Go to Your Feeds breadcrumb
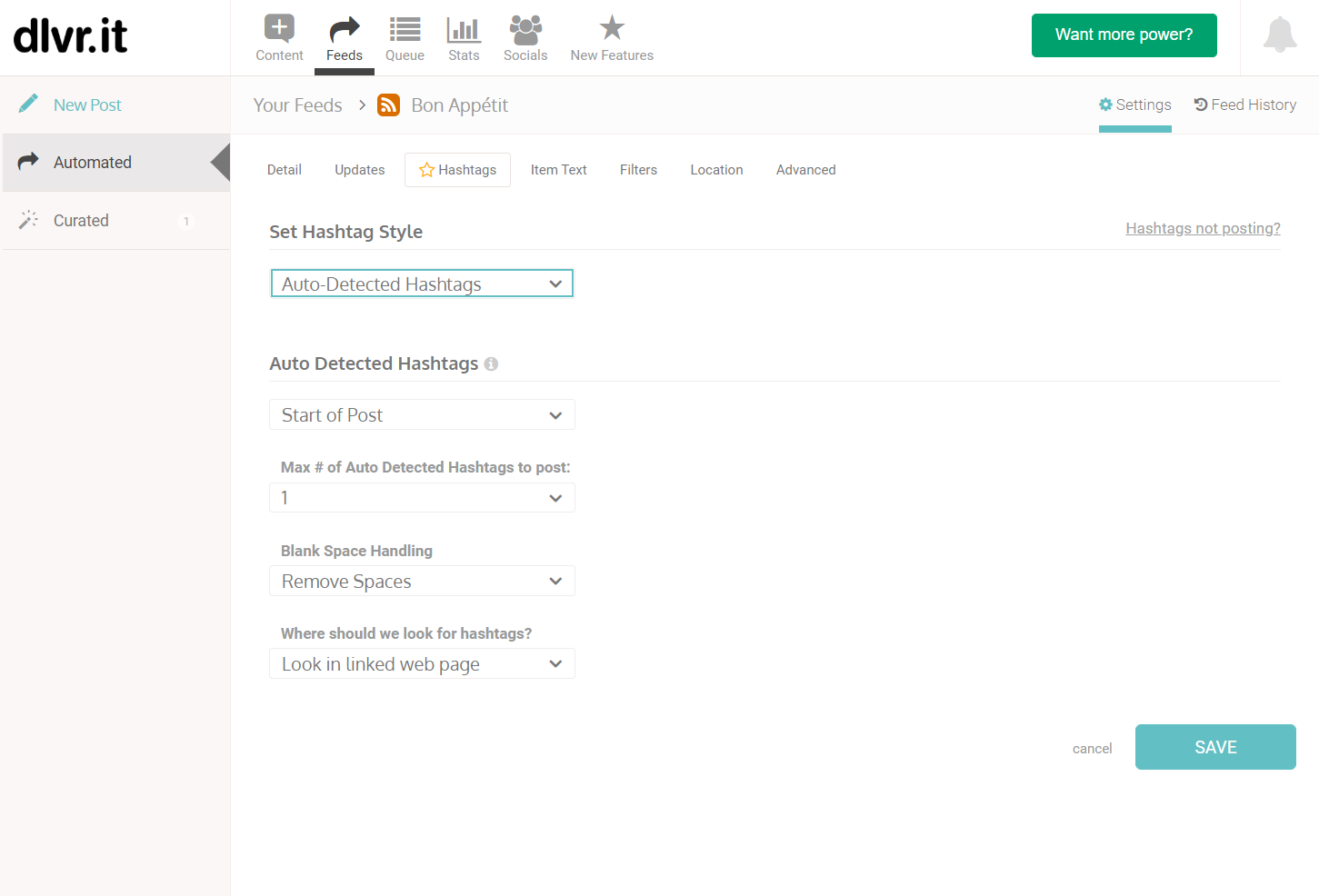1319x896 pixels. pyautogui.click(x=297, y=105)
